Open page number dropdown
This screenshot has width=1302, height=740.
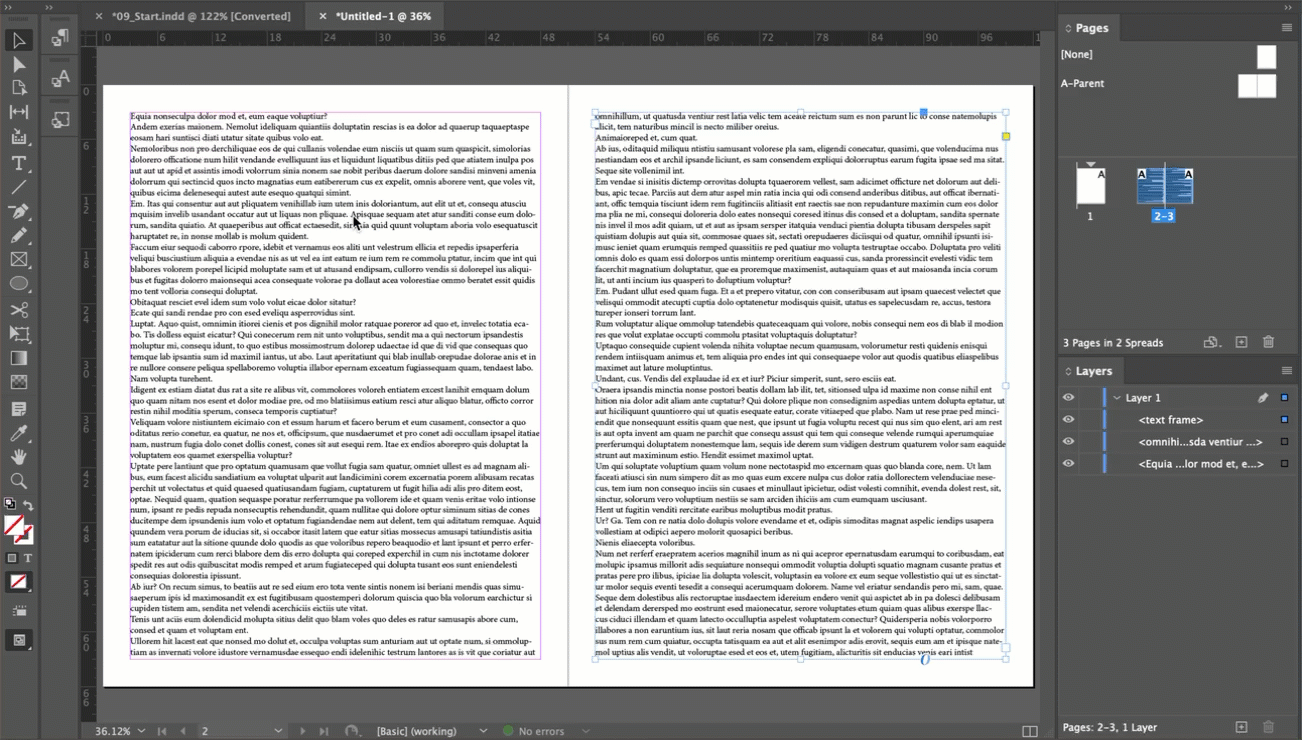tap(278, 731)
